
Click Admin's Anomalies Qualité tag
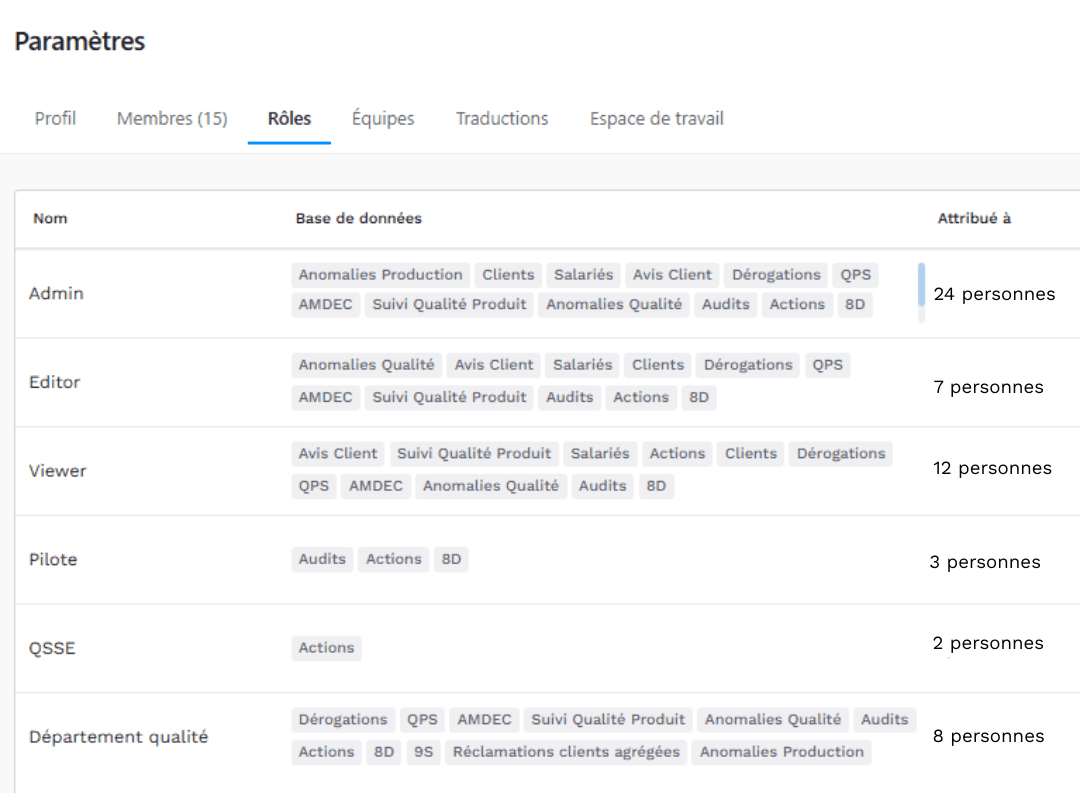(x=614, y=305)
